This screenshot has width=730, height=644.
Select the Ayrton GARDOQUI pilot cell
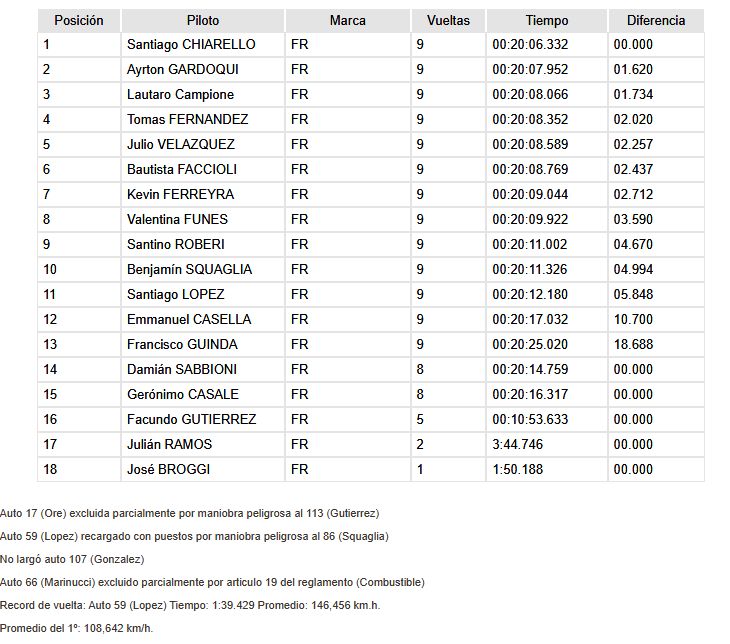pos(203,69)
